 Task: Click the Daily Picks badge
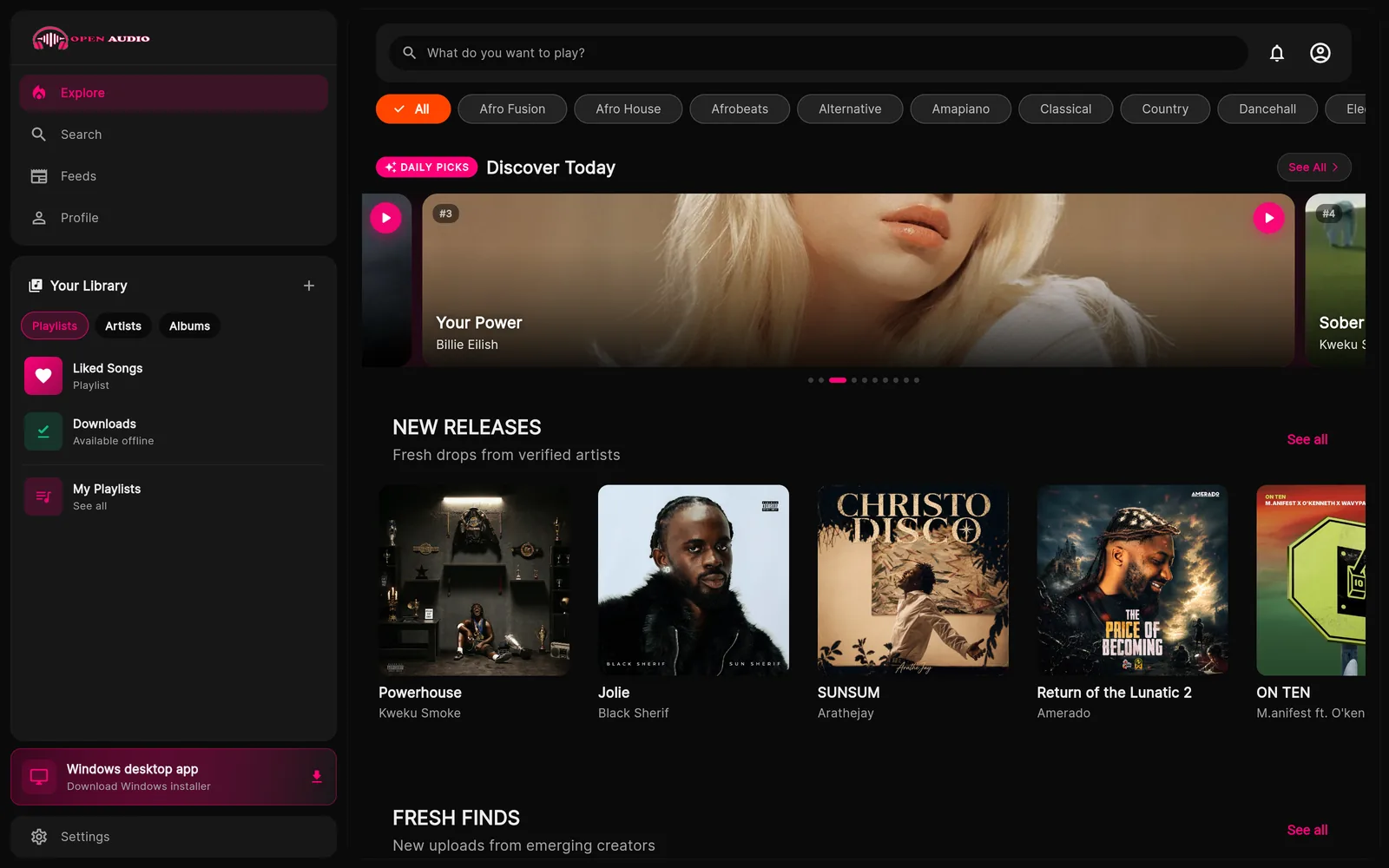point(426,168)
